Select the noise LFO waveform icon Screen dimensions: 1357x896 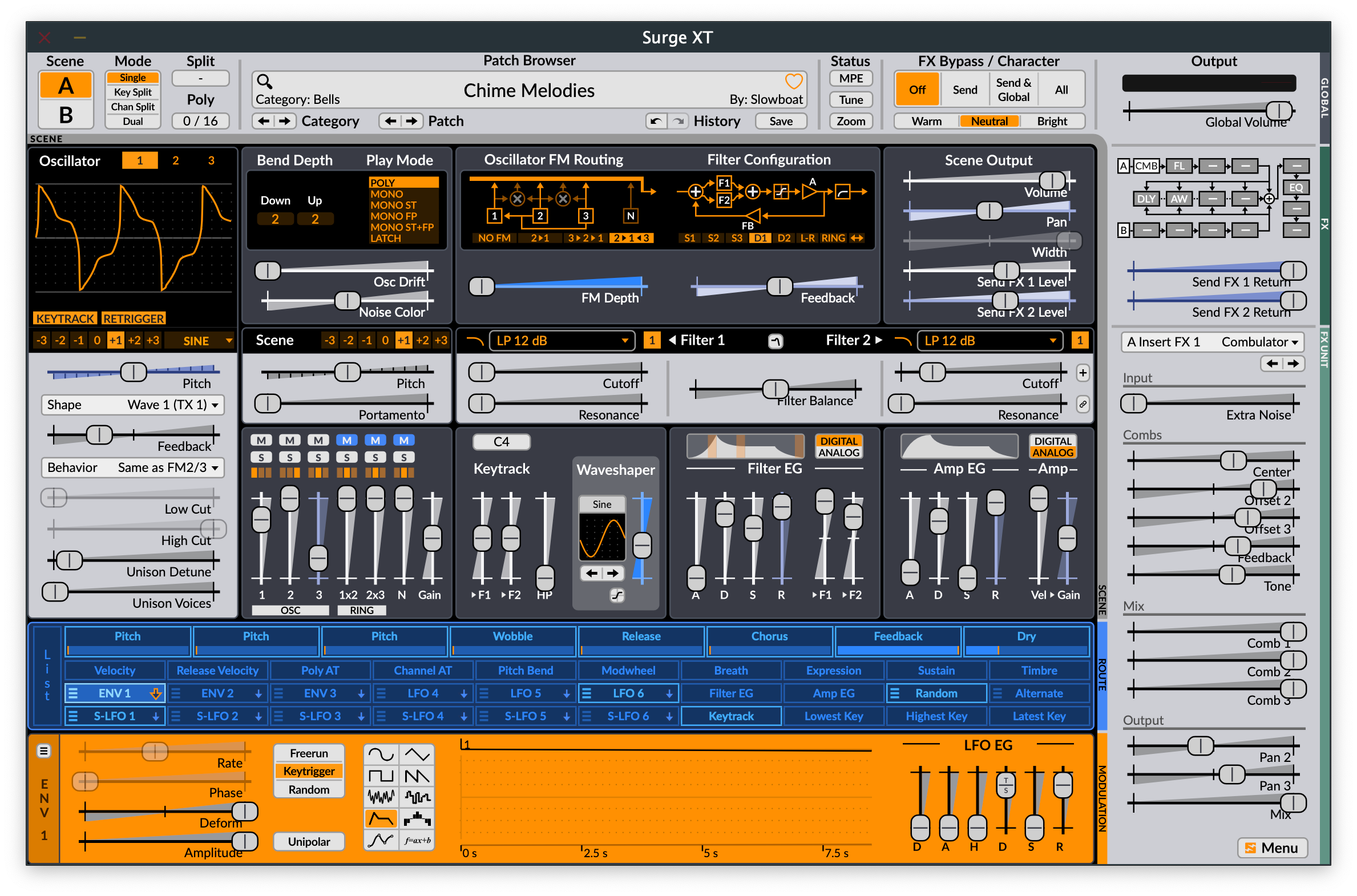[x=381, y=797]
